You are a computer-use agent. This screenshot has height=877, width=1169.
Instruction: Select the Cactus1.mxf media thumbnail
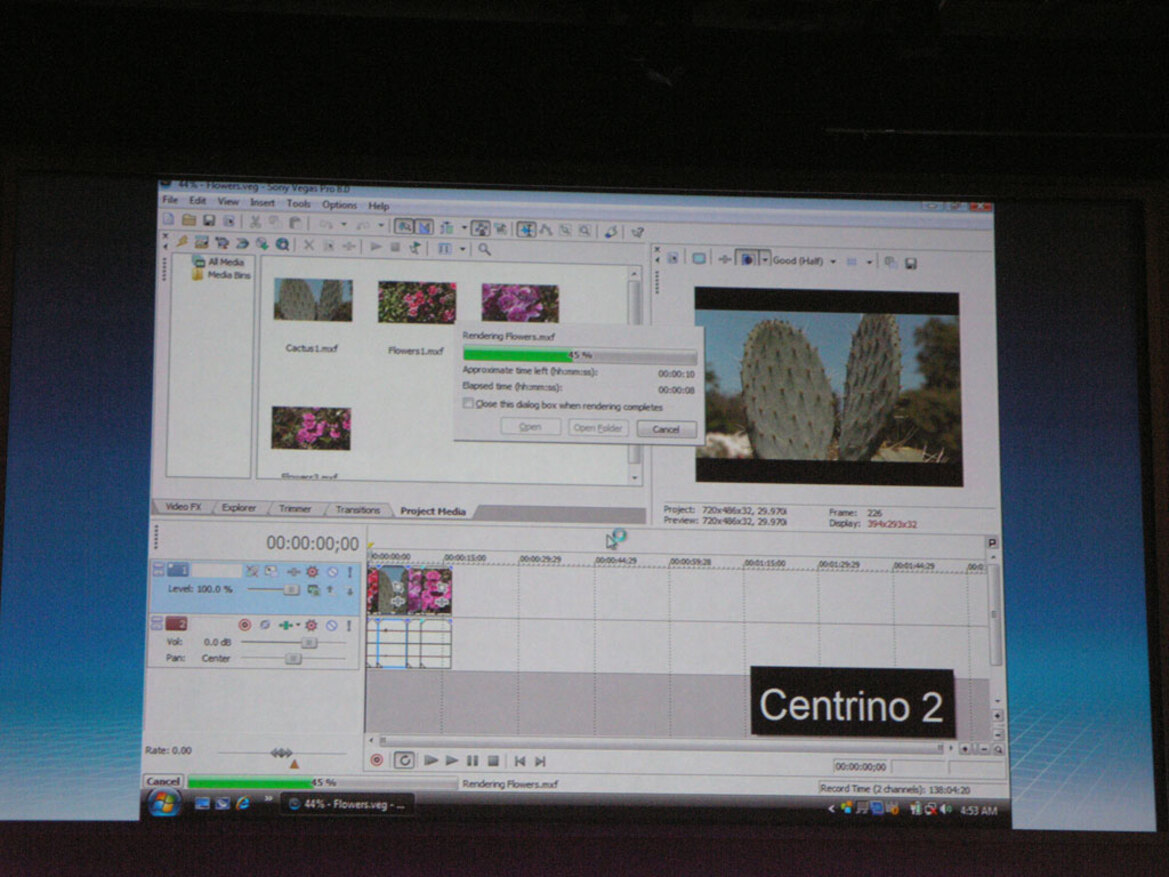[313, 300]
